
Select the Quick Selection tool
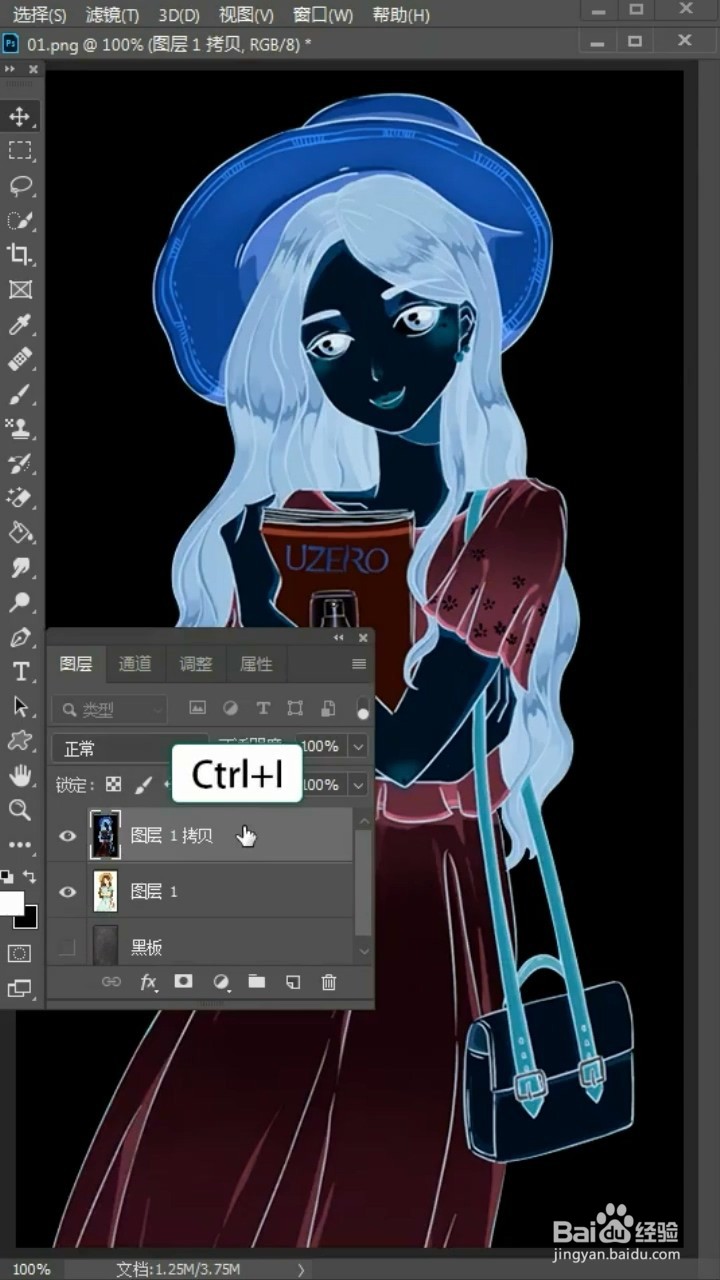(20, 221)
